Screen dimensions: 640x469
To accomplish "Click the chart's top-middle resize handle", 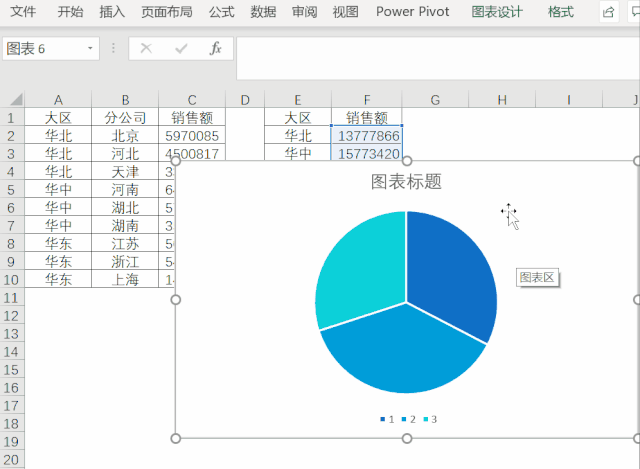I will coord(407,161).
